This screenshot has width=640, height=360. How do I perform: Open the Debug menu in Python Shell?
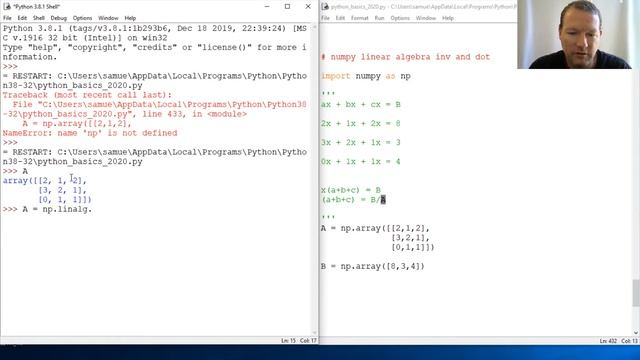[x=58, y=18]
